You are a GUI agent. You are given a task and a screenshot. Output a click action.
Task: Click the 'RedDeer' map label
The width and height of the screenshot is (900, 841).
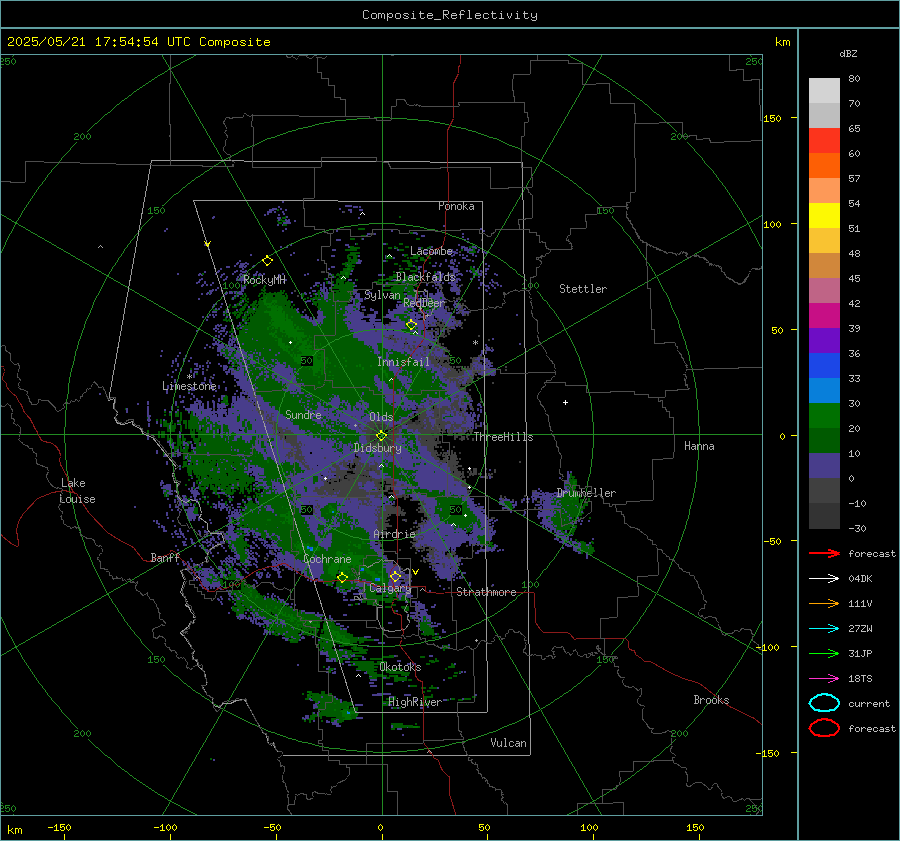click(x=424, y=303)
